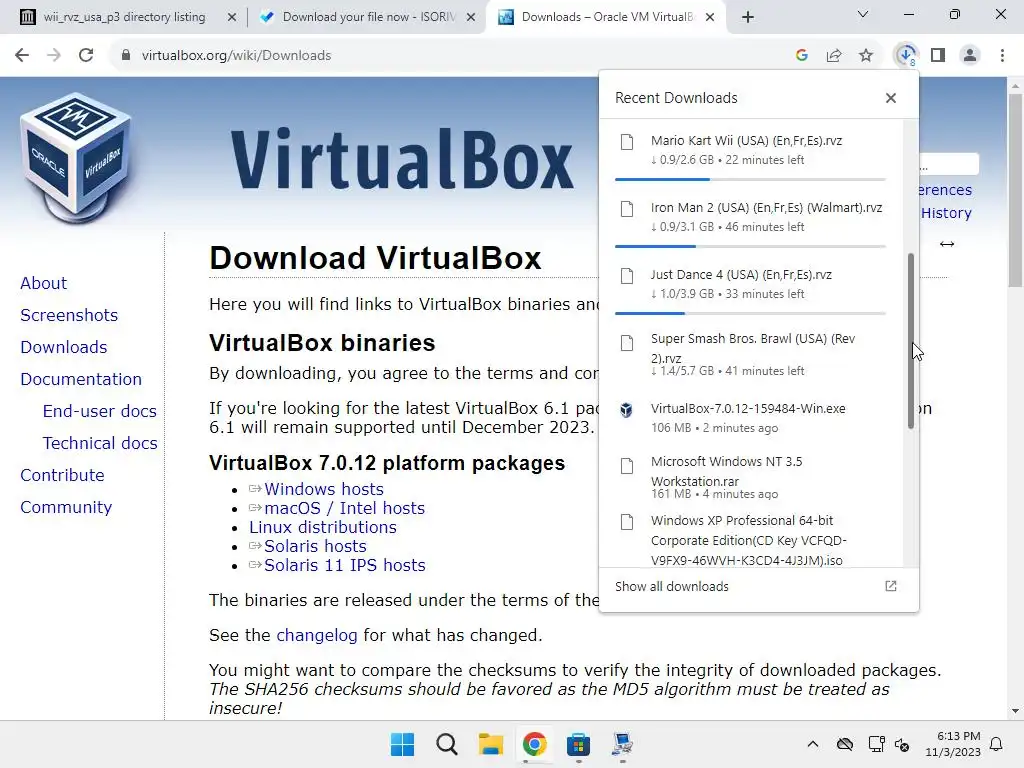1024x768 pixels.
Task: Open the Windows Start menu
Action: pyautogui.click(x=402, y=744)
